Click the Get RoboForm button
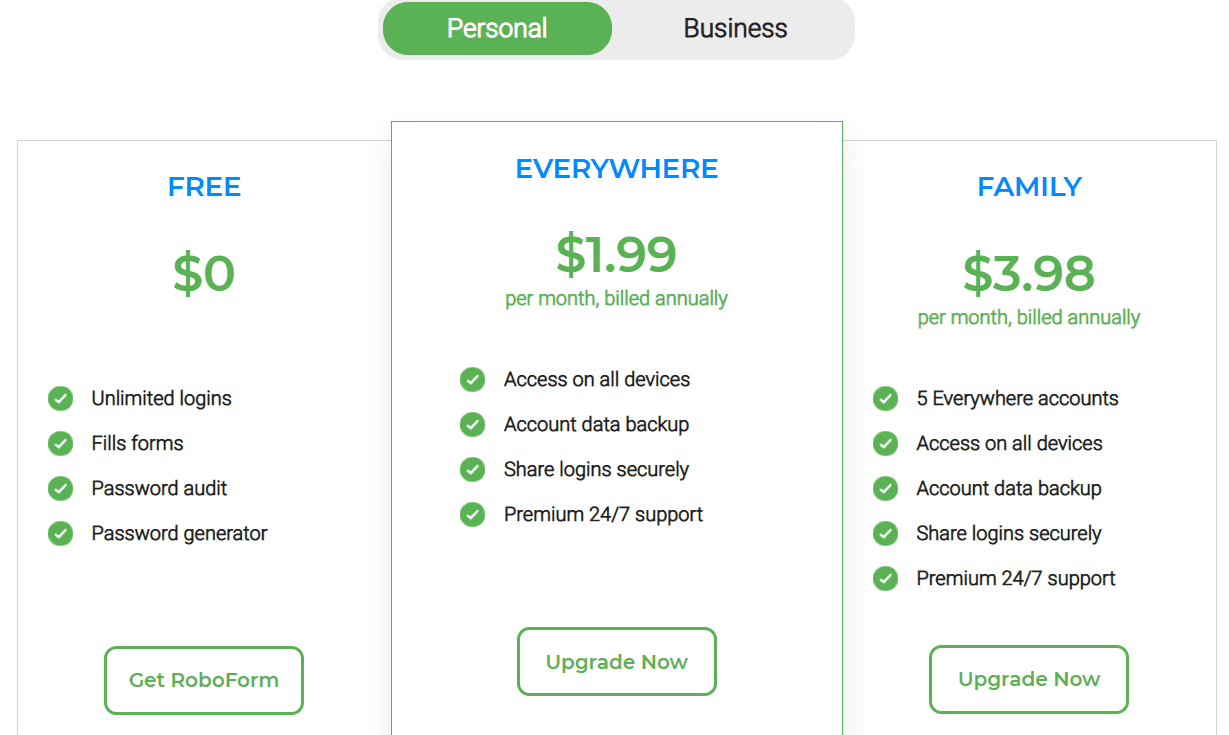The height and width of the screenshot is (735, 1229). (x=204, y=680)
